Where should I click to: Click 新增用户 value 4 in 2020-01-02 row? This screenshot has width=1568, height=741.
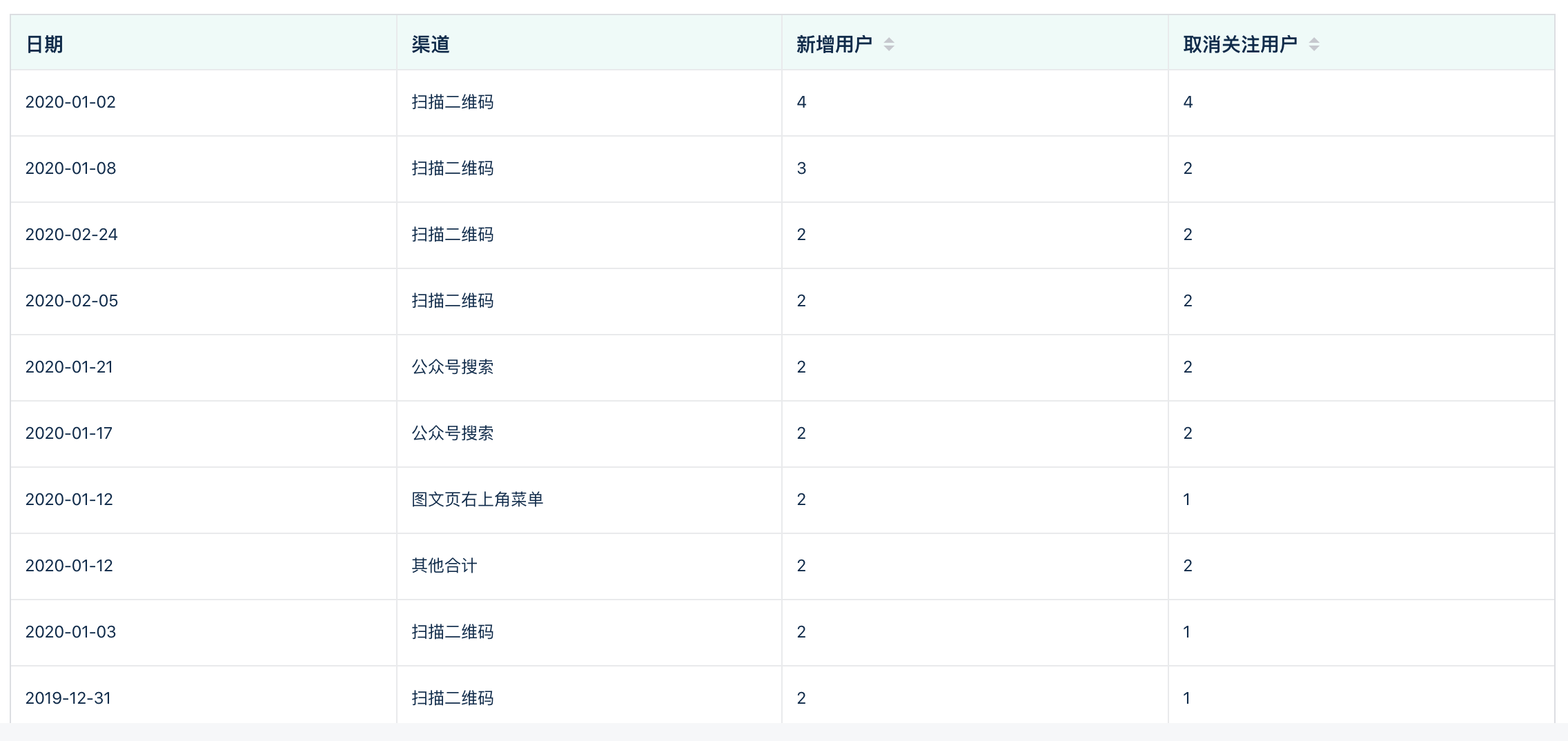(801, 102)
